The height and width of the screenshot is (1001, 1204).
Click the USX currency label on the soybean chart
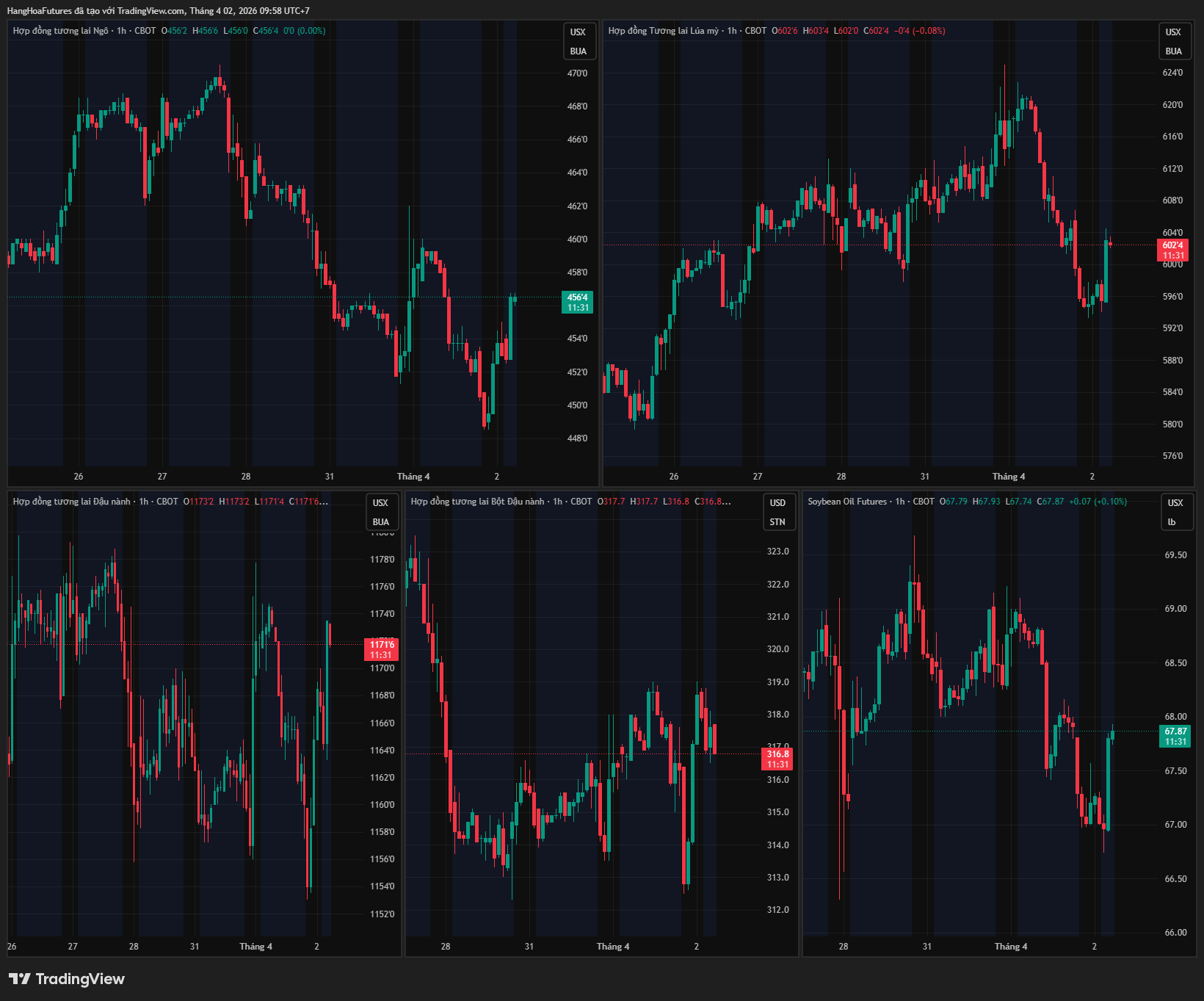pos(380,503)
